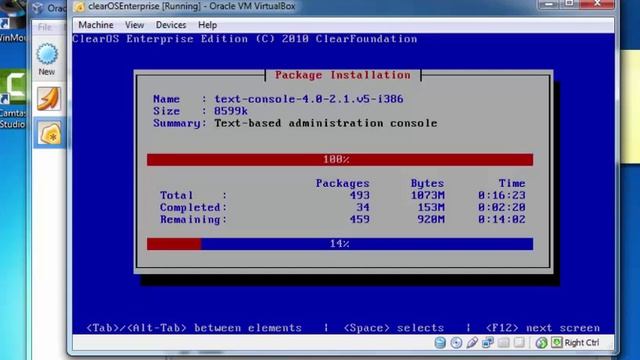Click the 14% overall progress bar
This screenshot has height=360, width=640.
(340, 244)
